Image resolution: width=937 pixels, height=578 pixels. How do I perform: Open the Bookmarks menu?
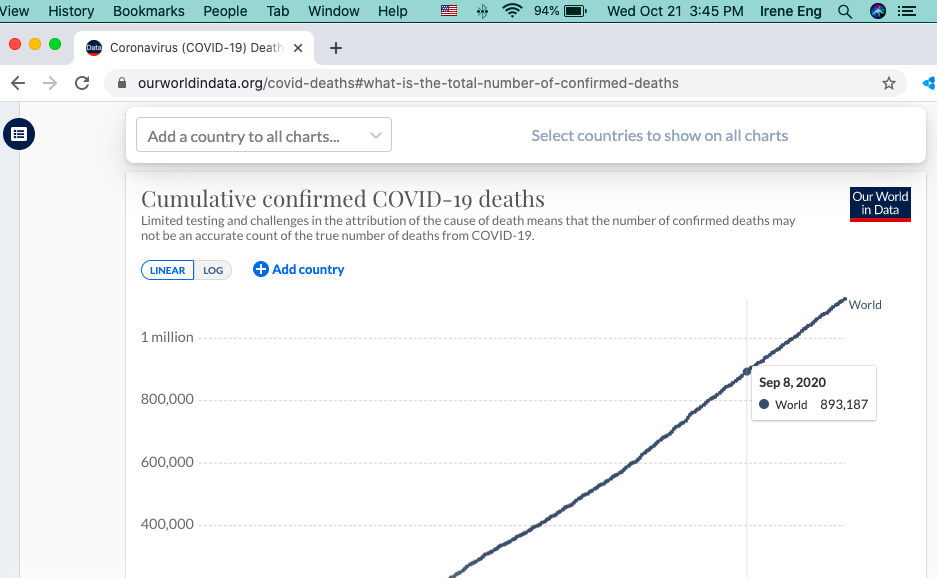(x=148, y=11)
